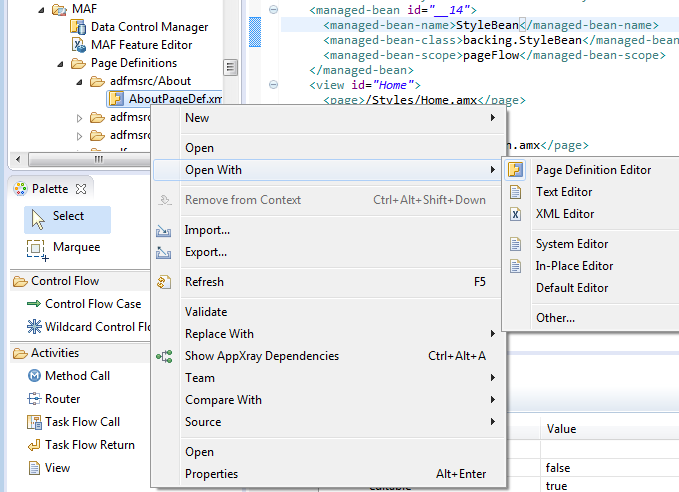This screenshot has width=679, height=492.
Task: Expand the first collapsed adfmsrc folder
Action: pos(79,118)
